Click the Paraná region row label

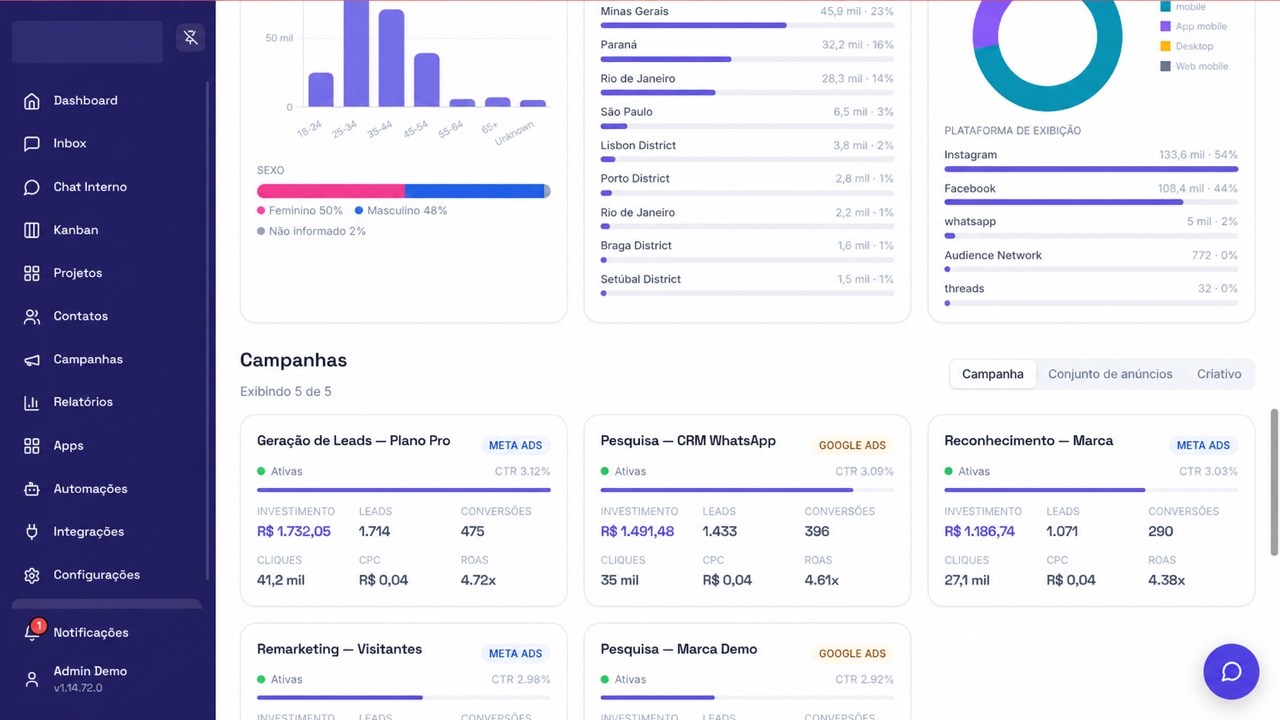click(619, 45)
